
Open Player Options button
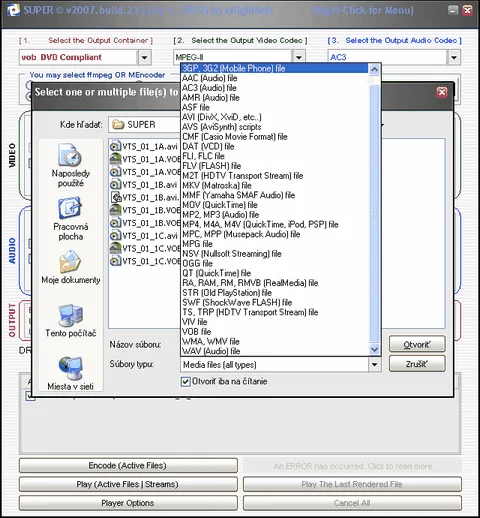coord(128,503)
